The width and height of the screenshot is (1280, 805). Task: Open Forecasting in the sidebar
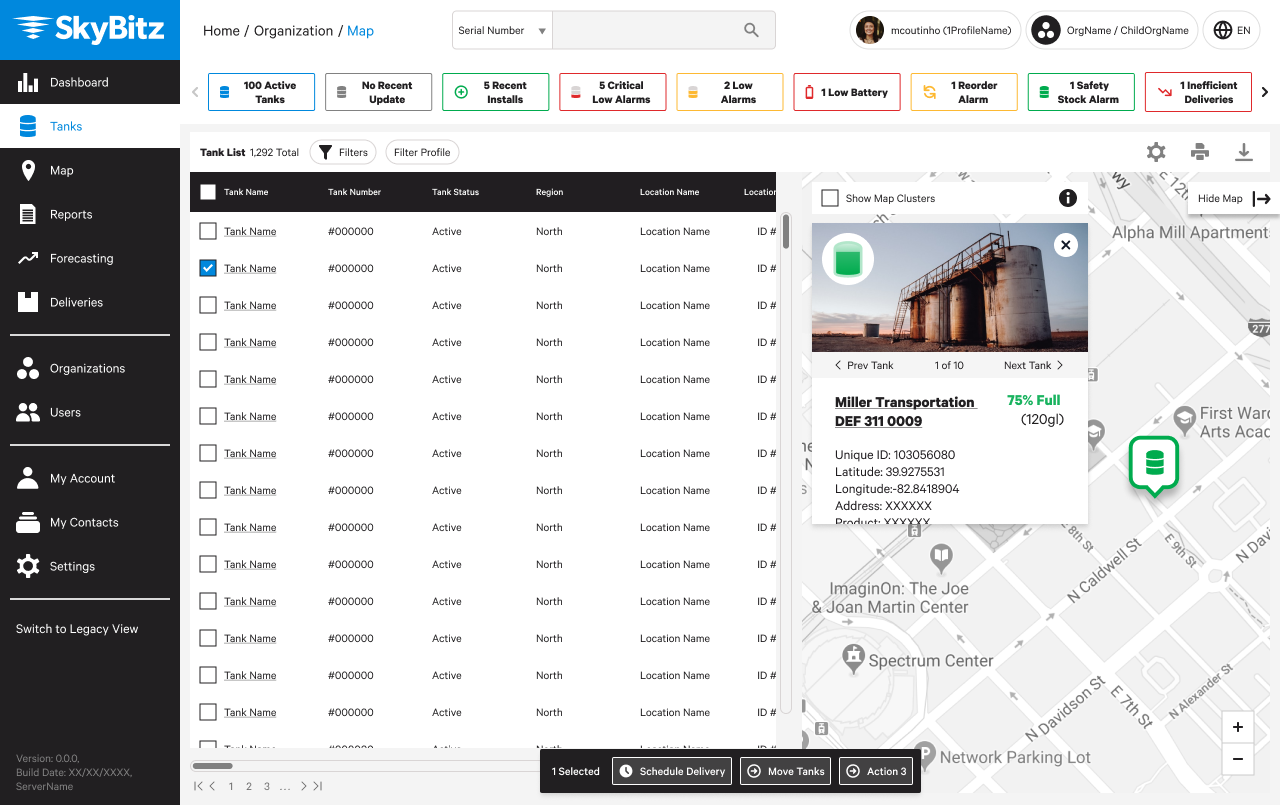click(x=81, y=258)
